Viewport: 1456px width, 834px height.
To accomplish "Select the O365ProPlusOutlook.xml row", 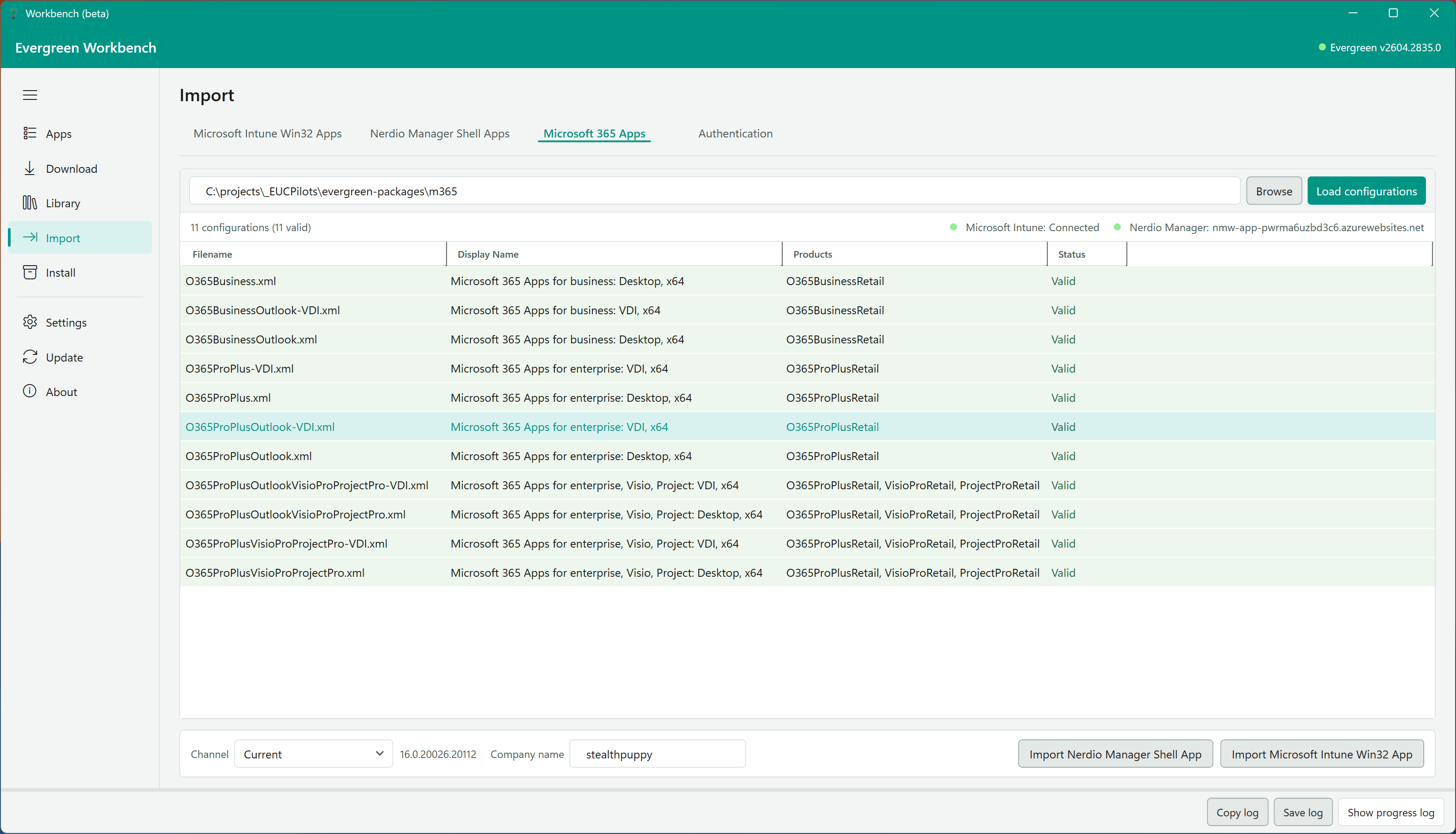I will pos(807,456).
